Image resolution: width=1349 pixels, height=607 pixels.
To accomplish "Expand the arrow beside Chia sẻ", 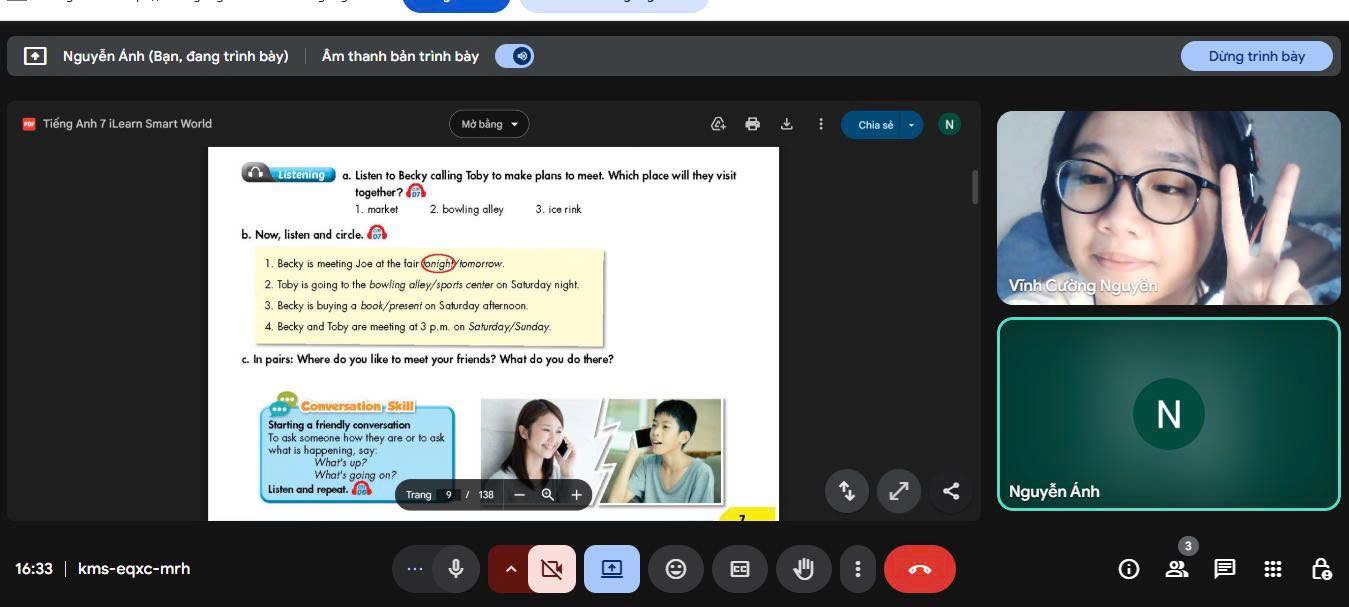I will (911, 124).
